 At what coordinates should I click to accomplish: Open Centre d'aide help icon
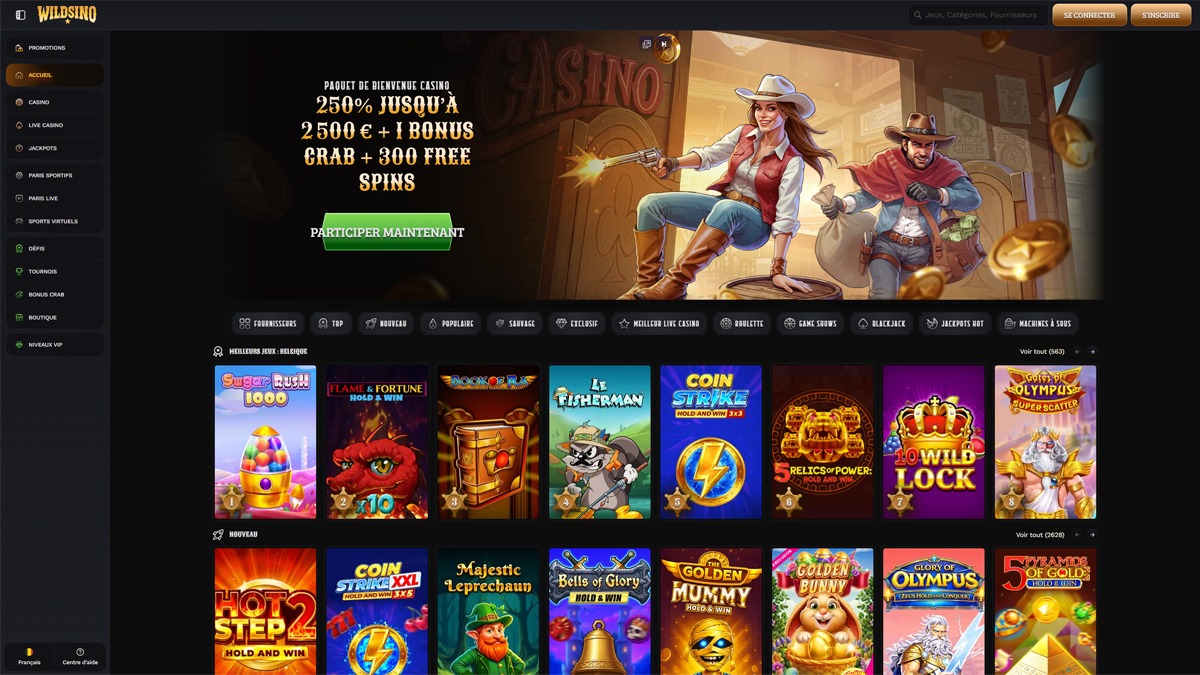coord(80,657)
